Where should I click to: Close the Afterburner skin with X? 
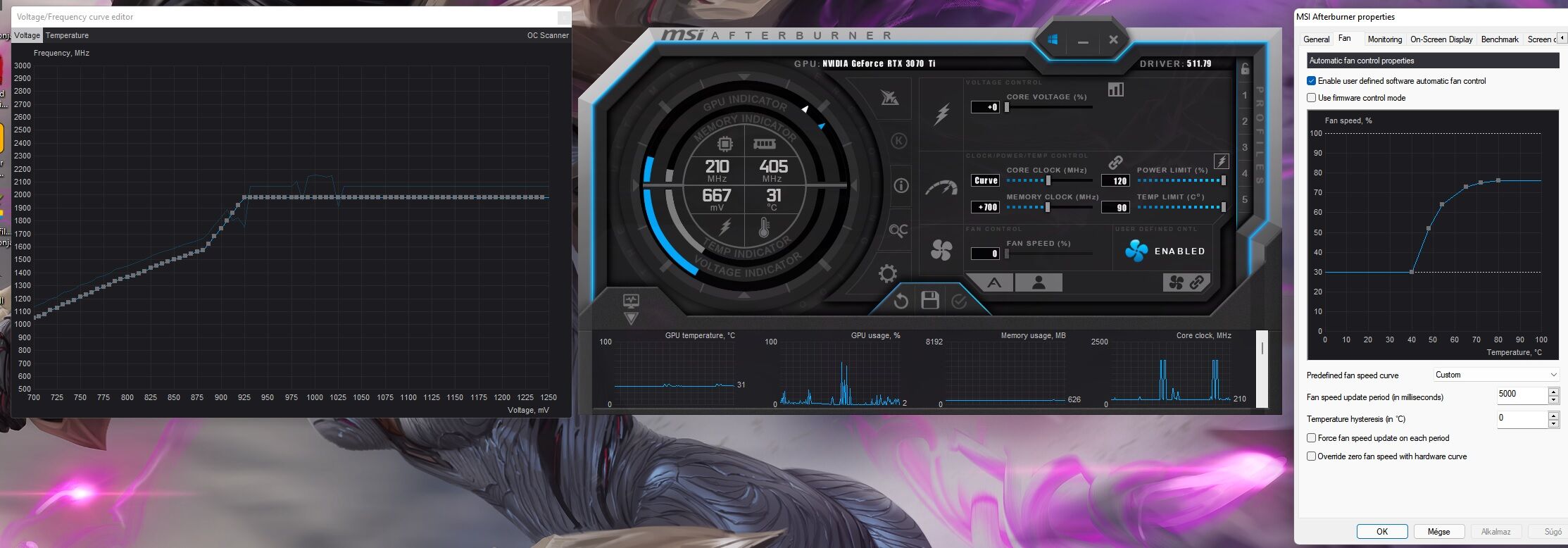point(1113,40)
